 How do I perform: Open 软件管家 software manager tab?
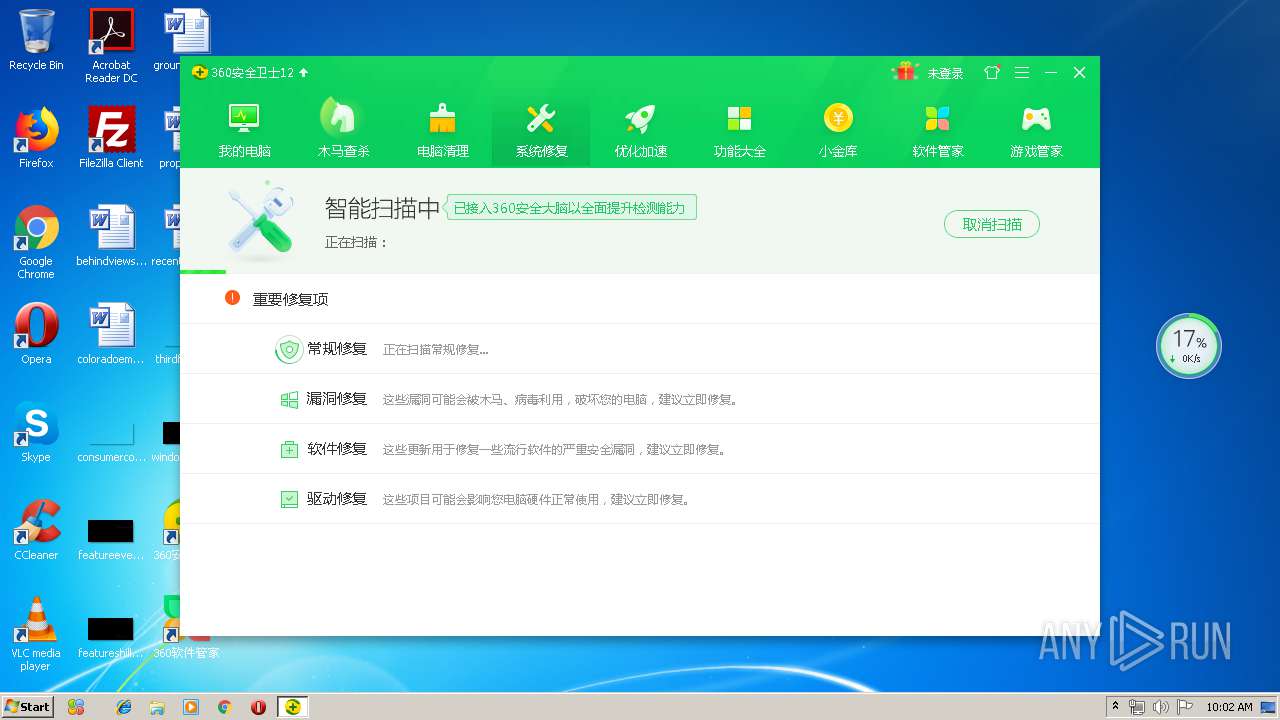[937, 129]
